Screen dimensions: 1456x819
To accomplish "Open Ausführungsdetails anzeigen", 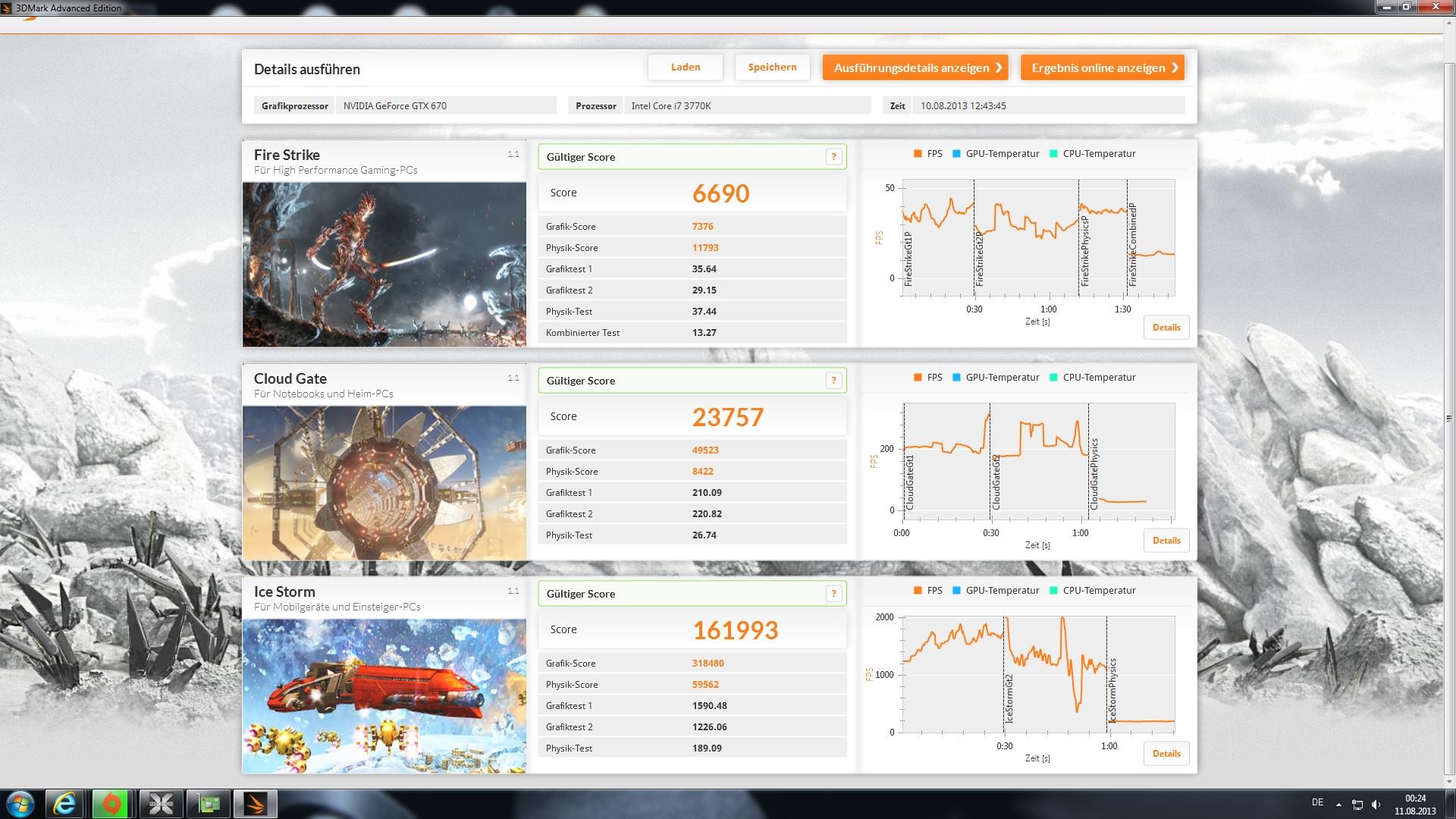I will [x=915, y=67].
